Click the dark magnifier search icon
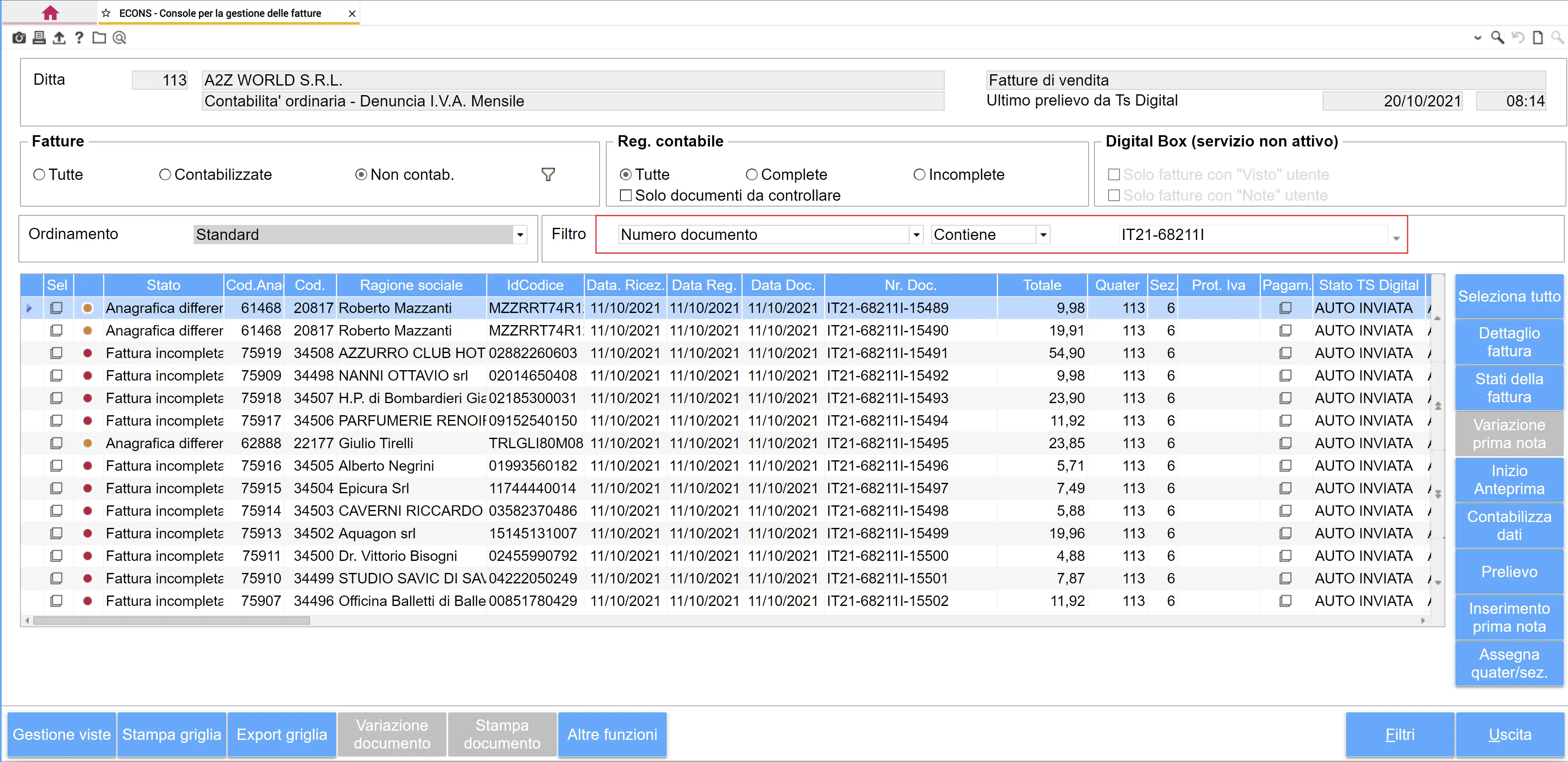Image resolution: width=1568 pixels, height=762 pixels. [x=1497, y=38]
